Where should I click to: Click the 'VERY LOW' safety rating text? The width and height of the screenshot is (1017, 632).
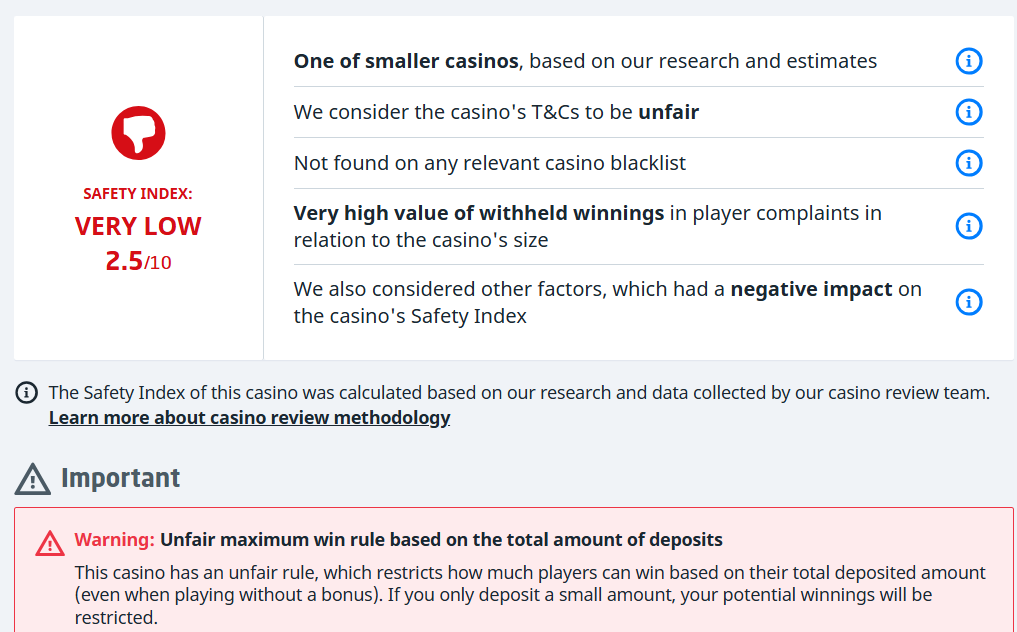138,227
